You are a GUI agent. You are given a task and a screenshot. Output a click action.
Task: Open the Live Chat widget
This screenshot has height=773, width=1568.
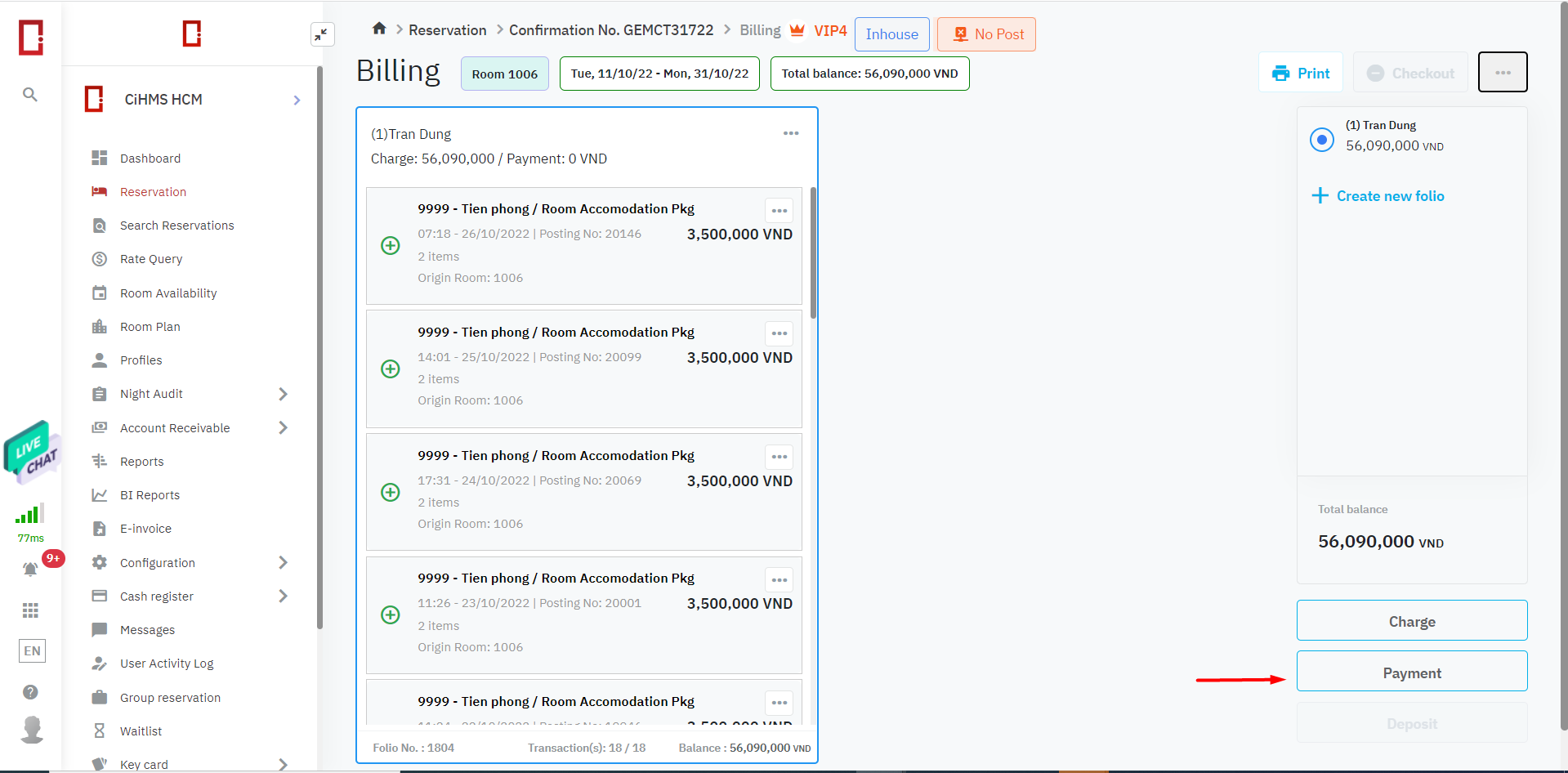(32, 449)
